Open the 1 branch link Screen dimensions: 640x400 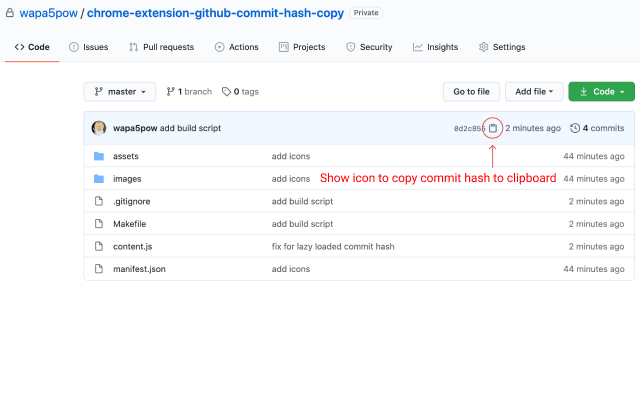pyautogui.click(x=189, y=91)
